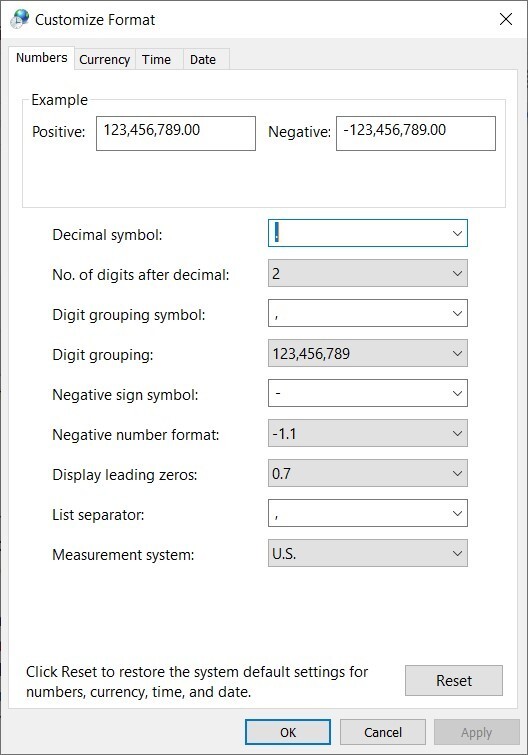Click the 'Display leading zeros:' label
Viewport: 528px width, 755px height.
click(125, 475)
